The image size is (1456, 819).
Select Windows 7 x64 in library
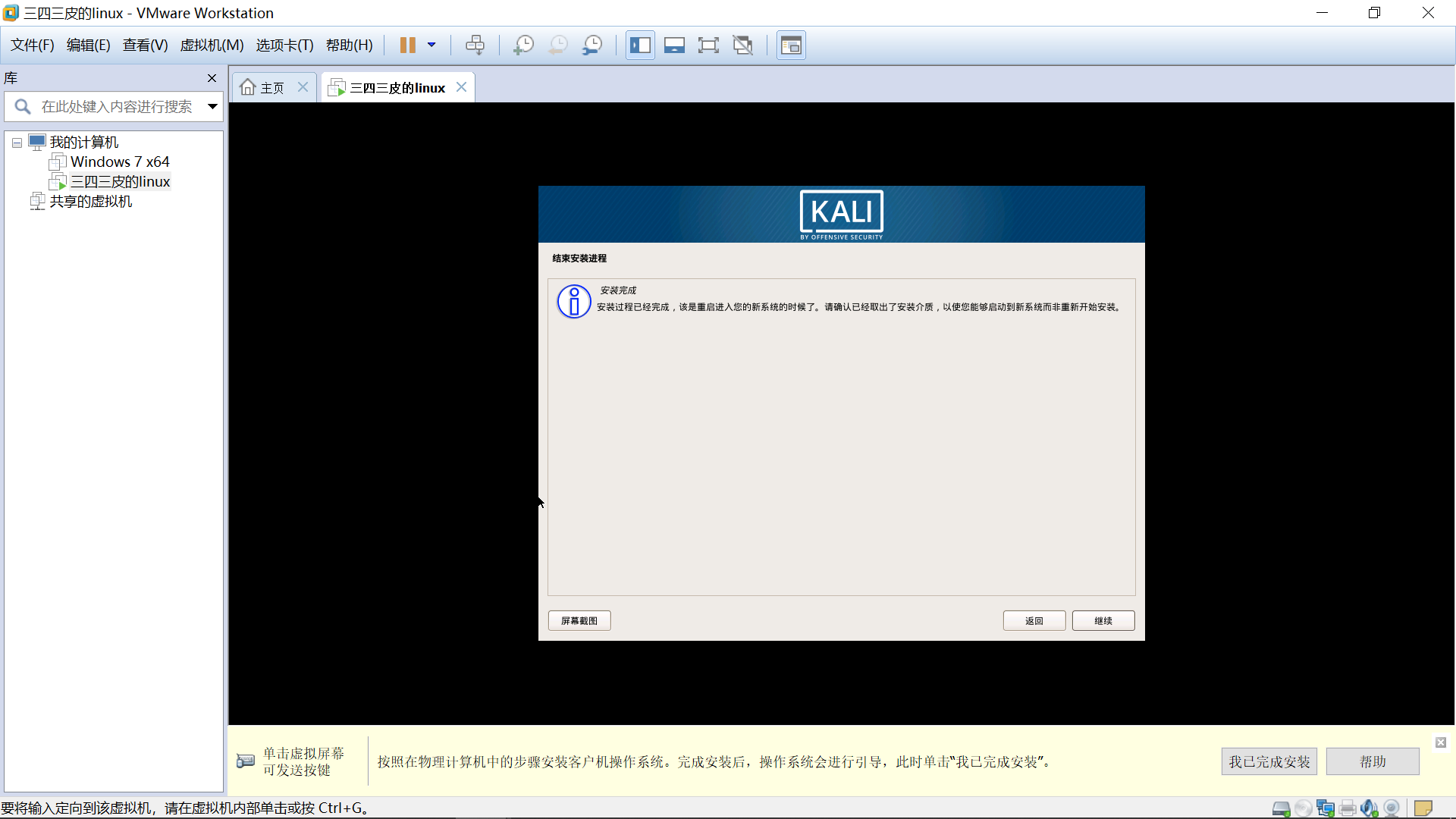pos(119,162)
